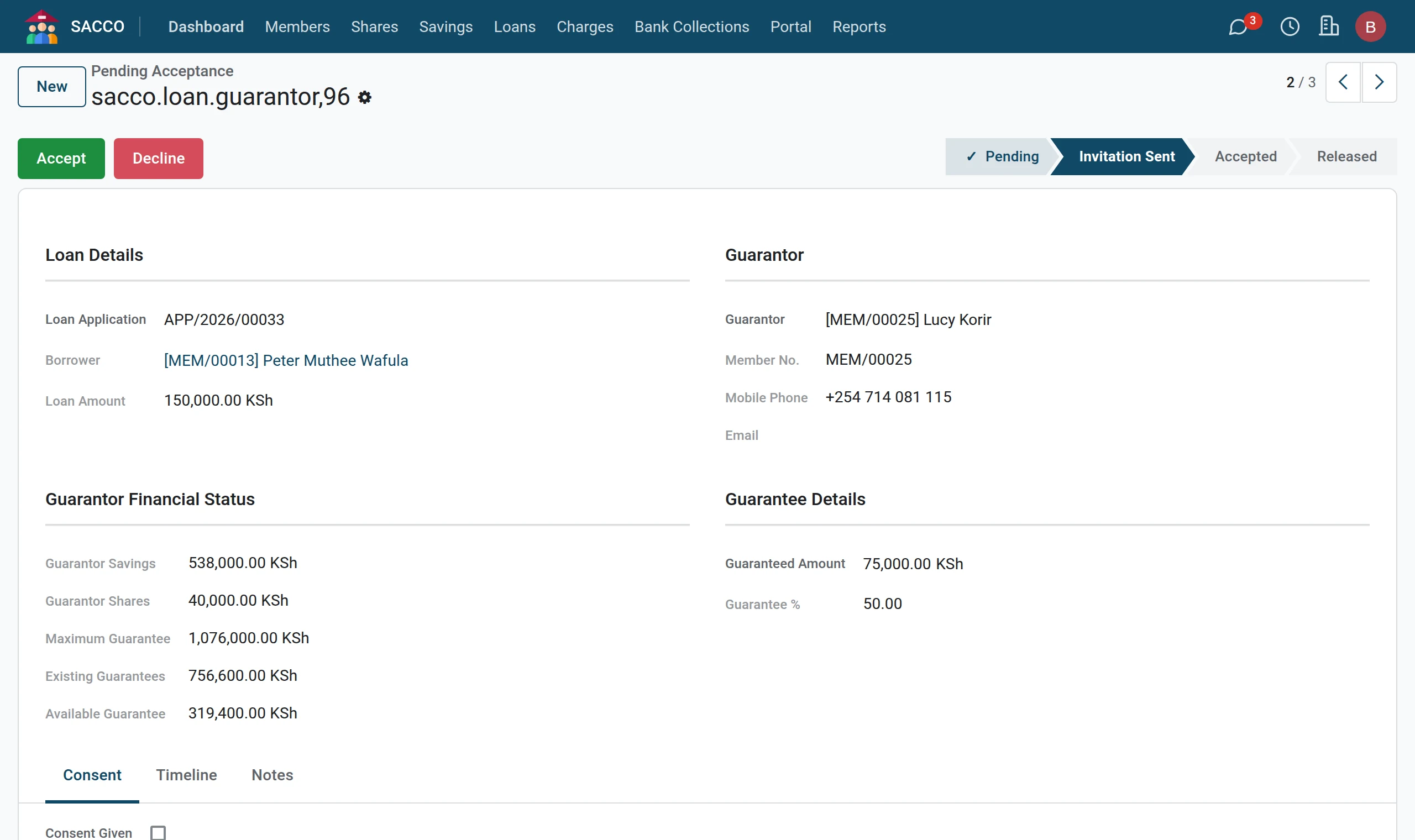Image resolution: width=1415 pixels, height=840 pixels.
Task: Open the Shares menu
Action: tap(374, 27)
